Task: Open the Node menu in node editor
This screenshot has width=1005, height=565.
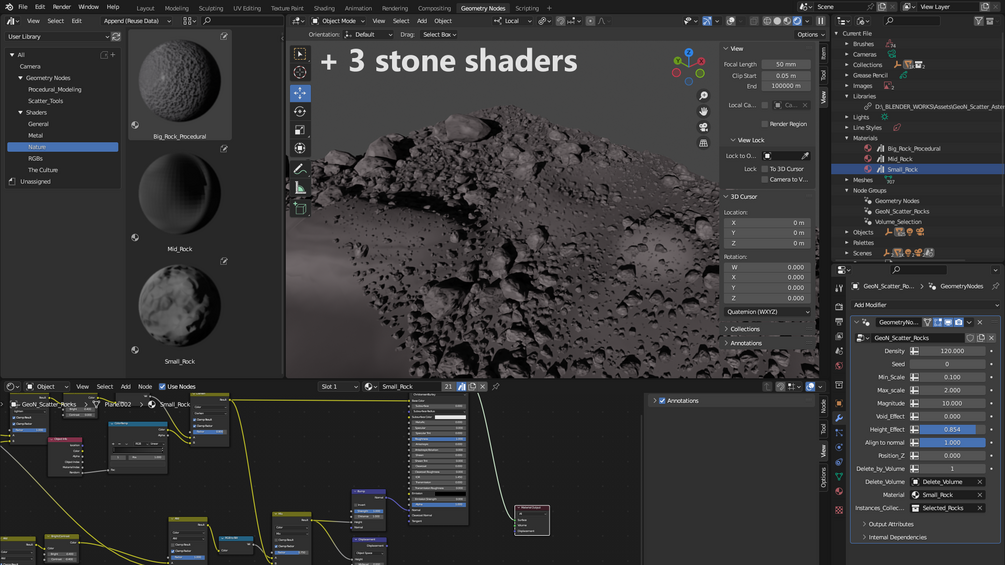Action: point(145,386)
